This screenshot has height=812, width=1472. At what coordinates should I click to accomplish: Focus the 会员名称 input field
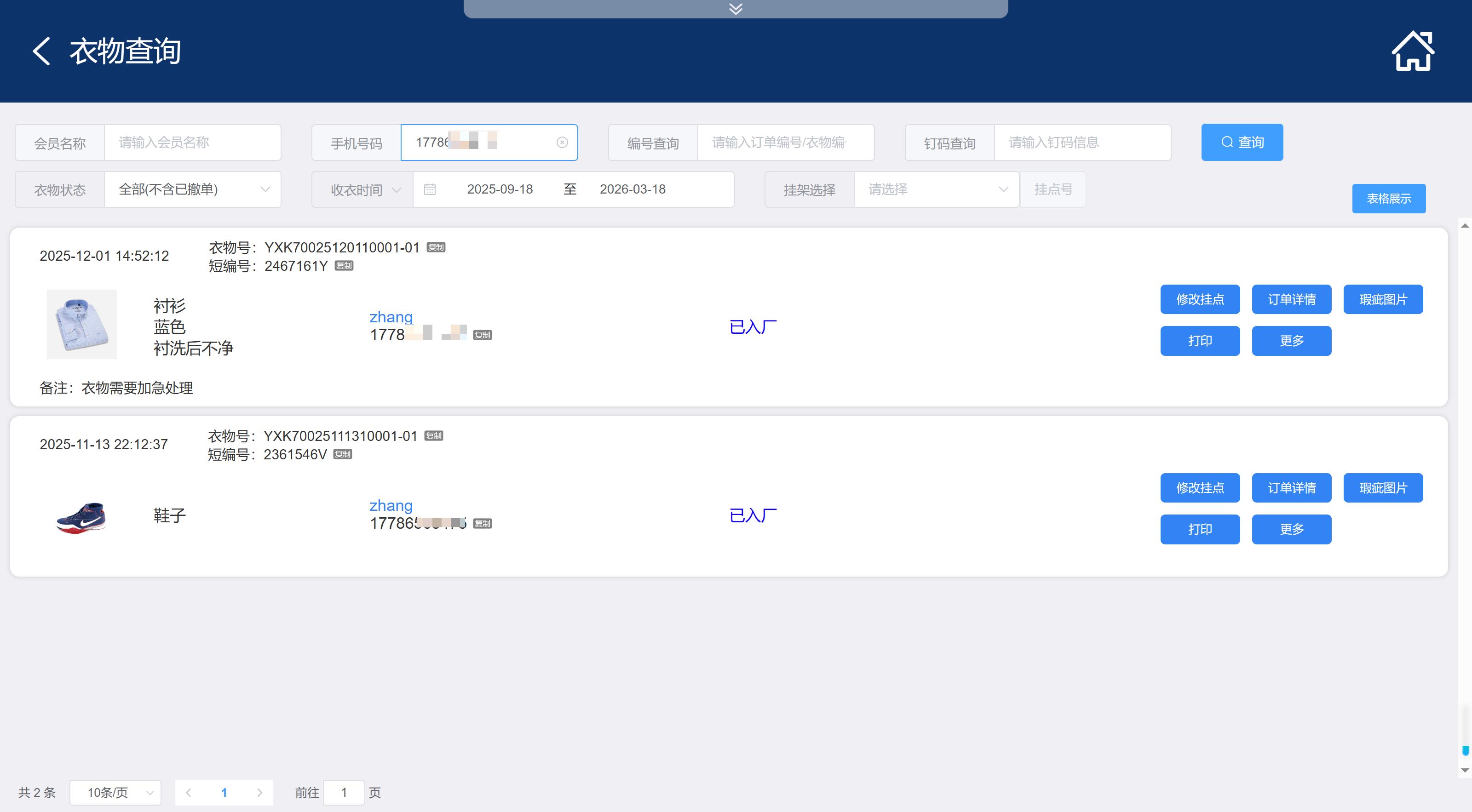click(192, 142)
